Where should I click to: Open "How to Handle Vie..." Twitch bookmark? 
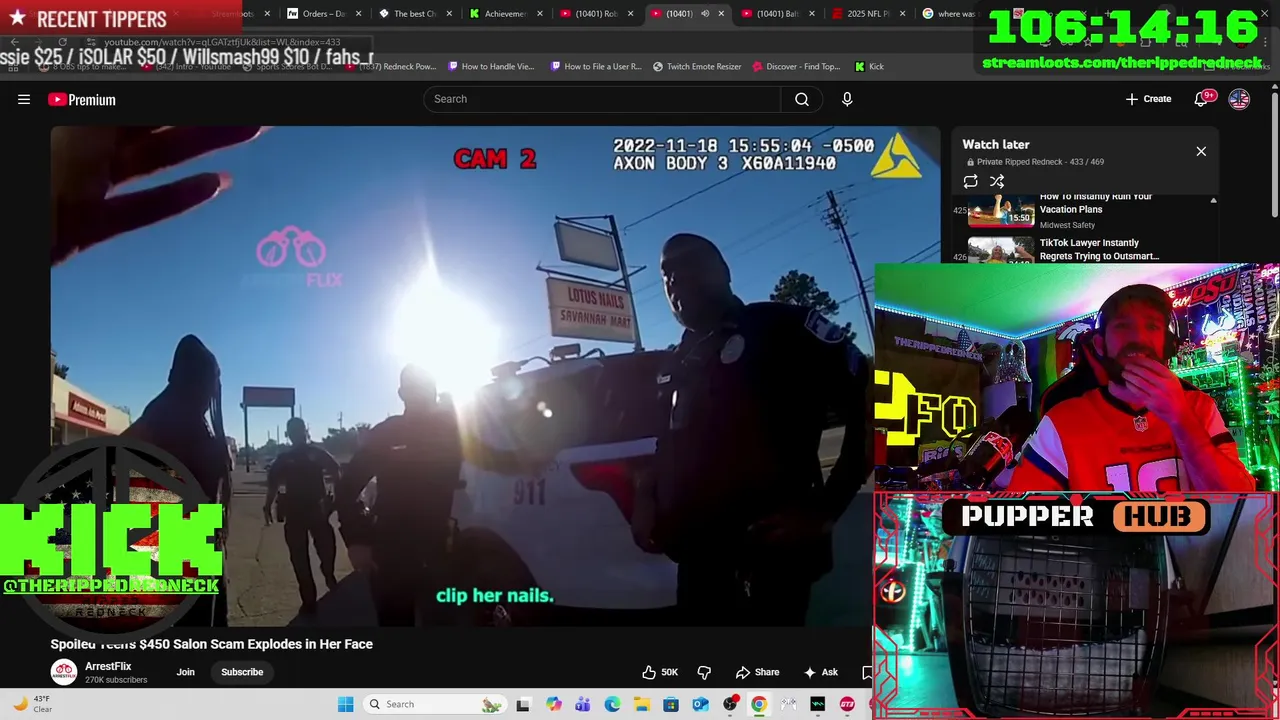point(491,66)
